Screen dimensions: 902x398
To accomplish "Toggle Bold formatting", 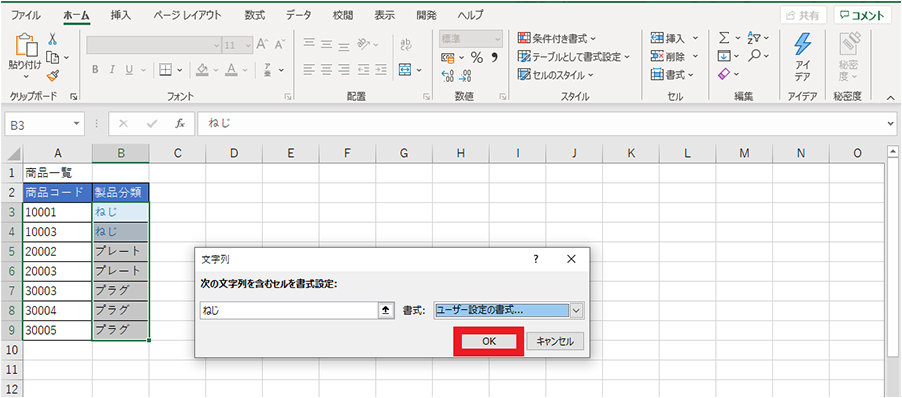I will pos(95,70).
